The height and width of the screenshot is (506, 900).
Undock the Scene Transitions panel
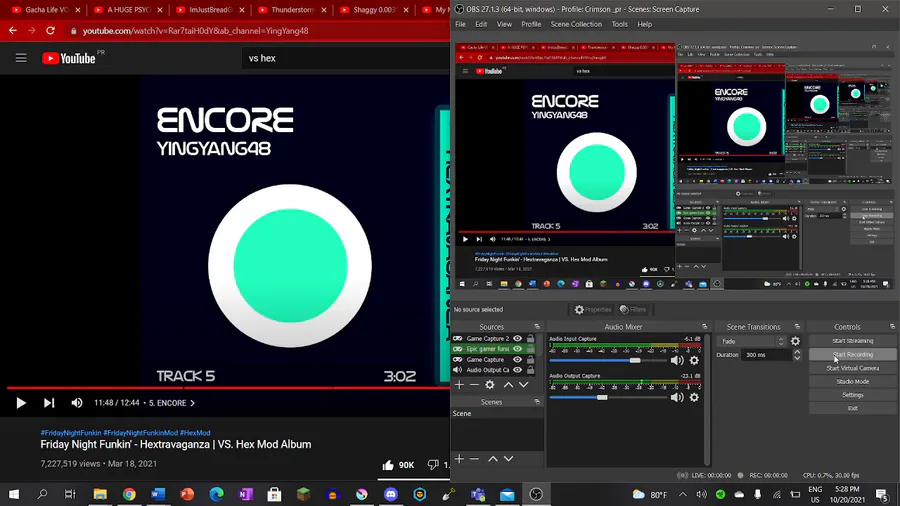tap(797, 327)
